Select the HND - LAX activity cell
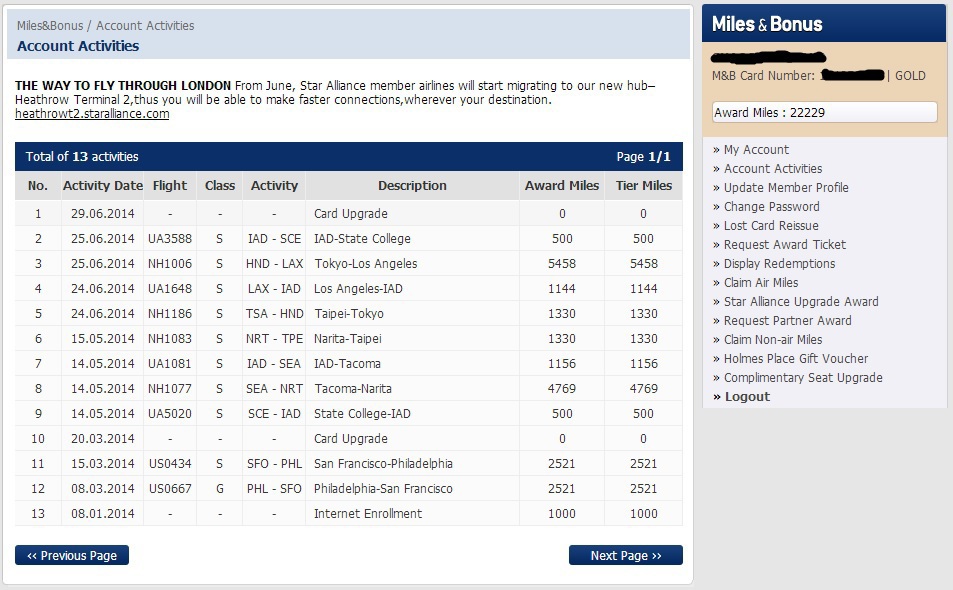 [x=274, y=264]
